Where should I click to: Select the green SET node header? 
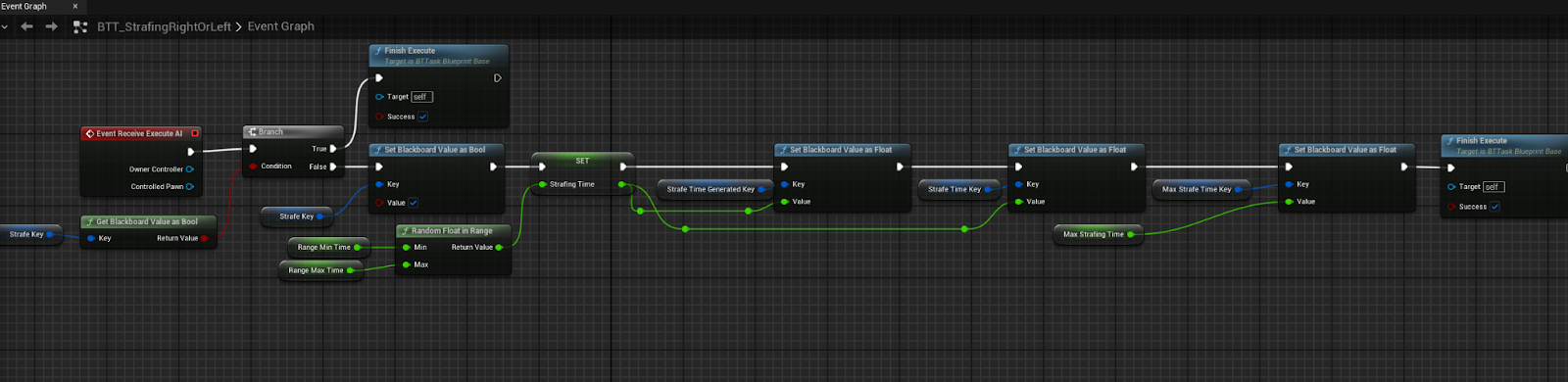pos(582,161)
